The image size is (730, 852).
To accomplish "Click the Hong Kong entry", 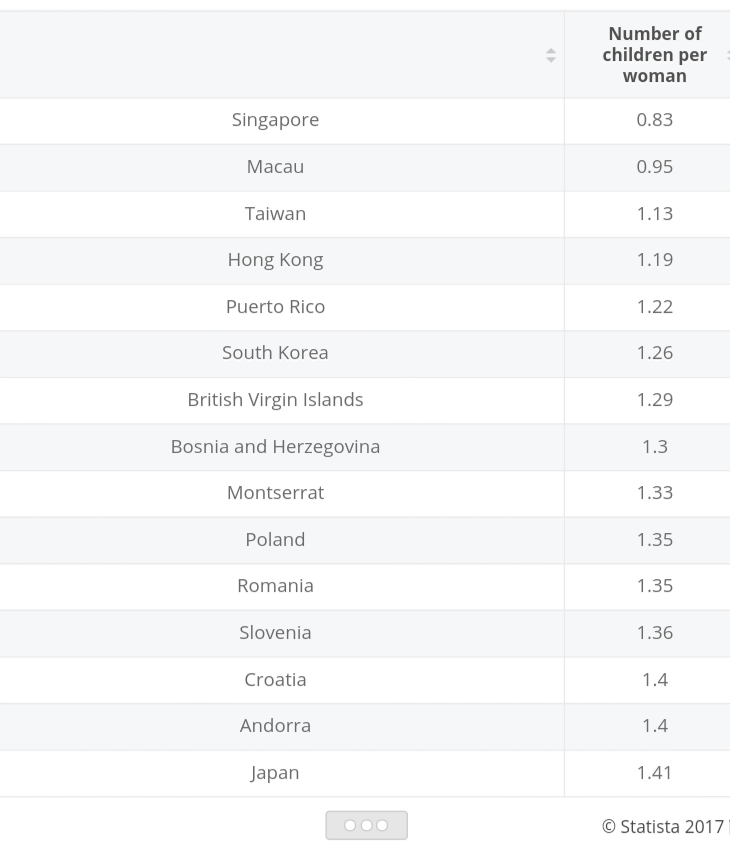I will click(x=275, y=260).
